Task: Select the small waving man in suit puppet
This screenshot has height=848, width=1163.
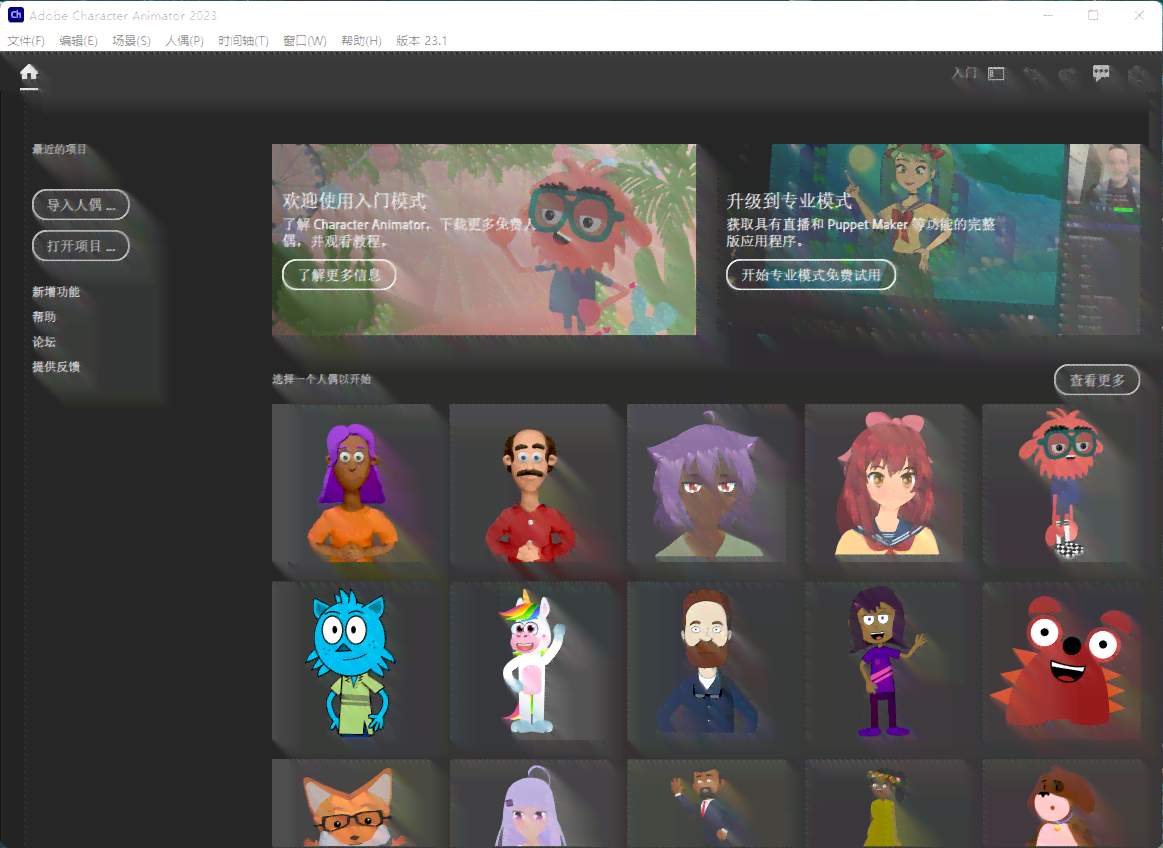Action: point(706,803)
